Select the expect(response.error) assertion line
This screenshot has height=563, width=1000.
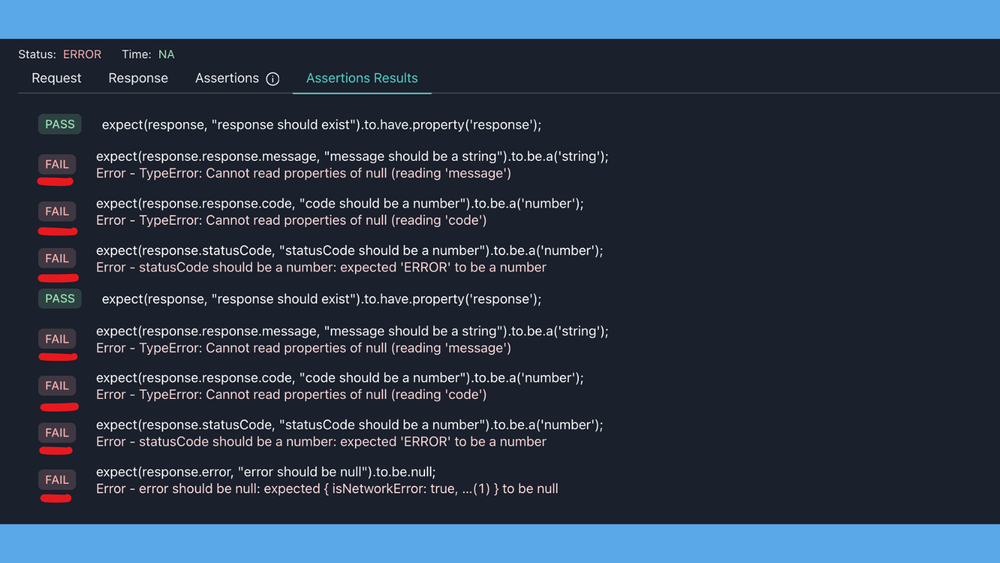tap(266, 472)
